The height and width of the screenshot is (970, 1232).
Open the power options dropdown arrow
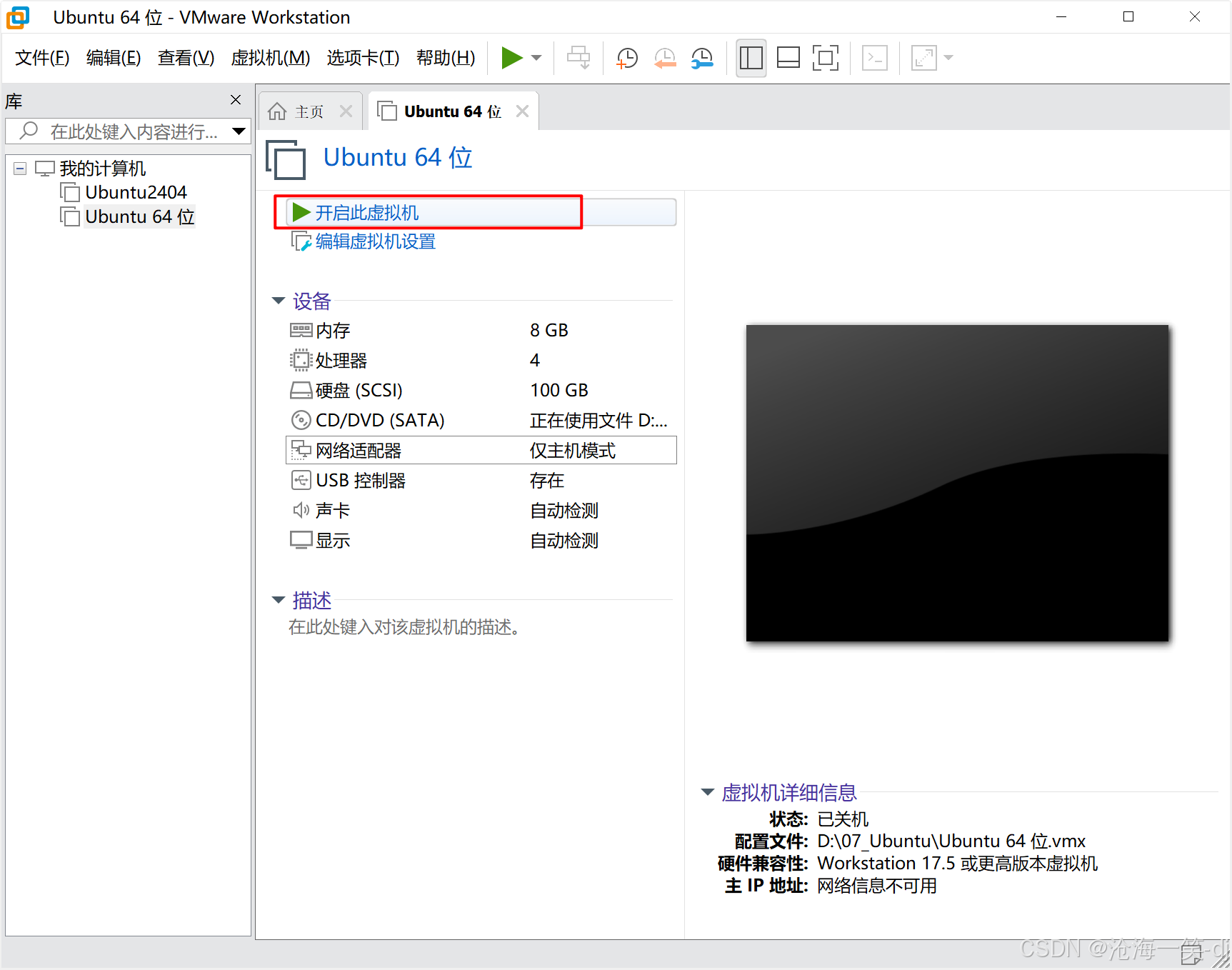coord(537,58)
